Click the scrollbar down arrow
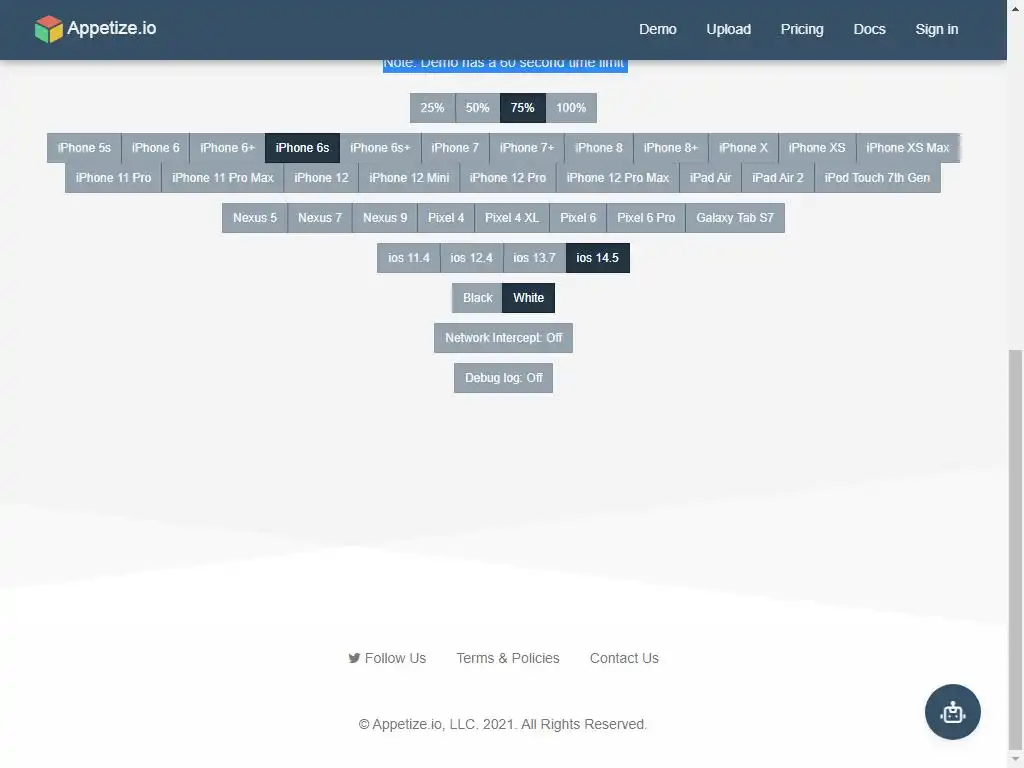This screenshot has height=768, width=1024. (1015, 760)
